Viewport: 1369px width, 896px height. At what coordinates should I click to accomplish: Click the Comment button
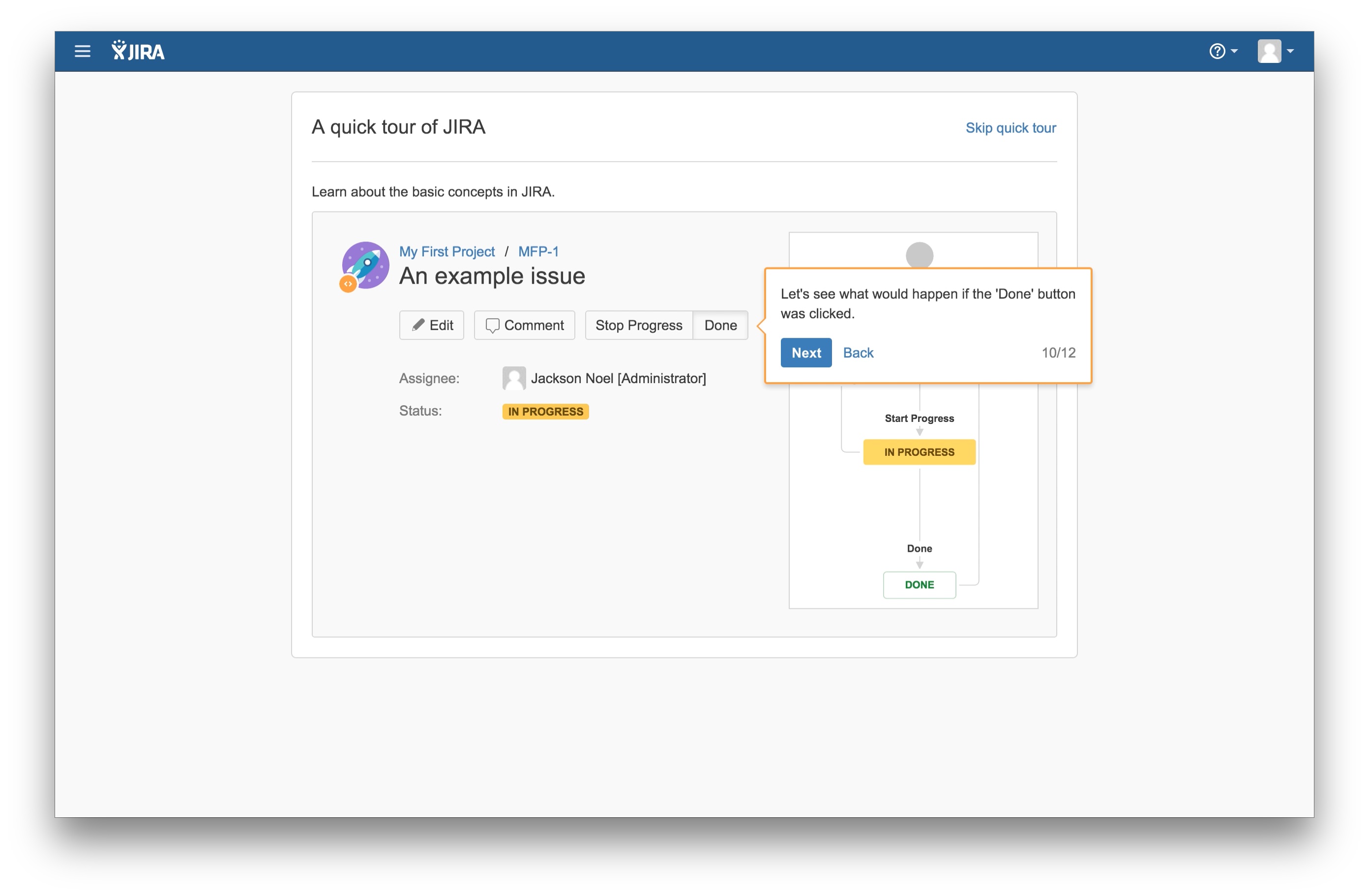coord(524,326)
